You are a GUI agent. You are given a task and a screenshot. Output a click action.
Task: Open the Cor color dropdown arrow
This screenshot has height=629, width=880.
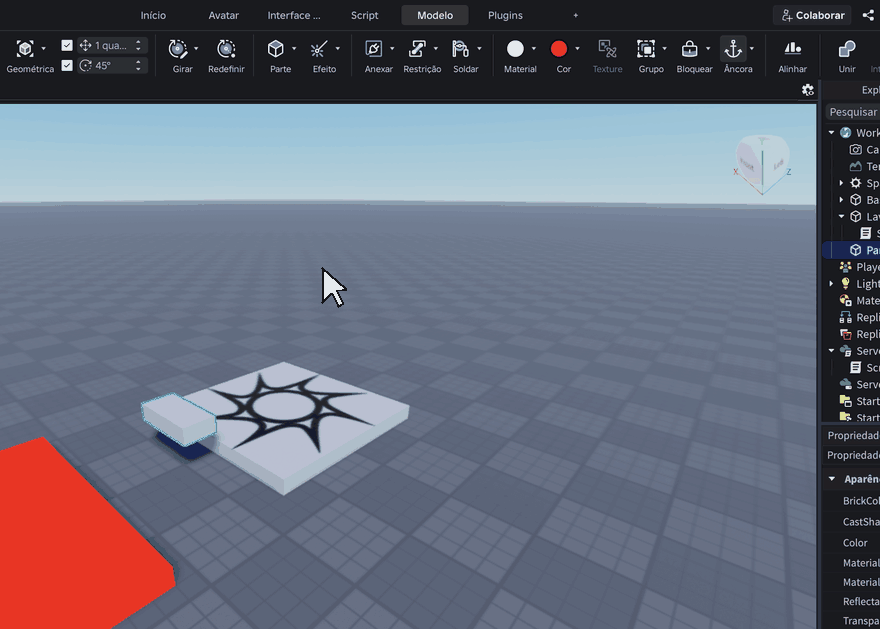point(577,49)
